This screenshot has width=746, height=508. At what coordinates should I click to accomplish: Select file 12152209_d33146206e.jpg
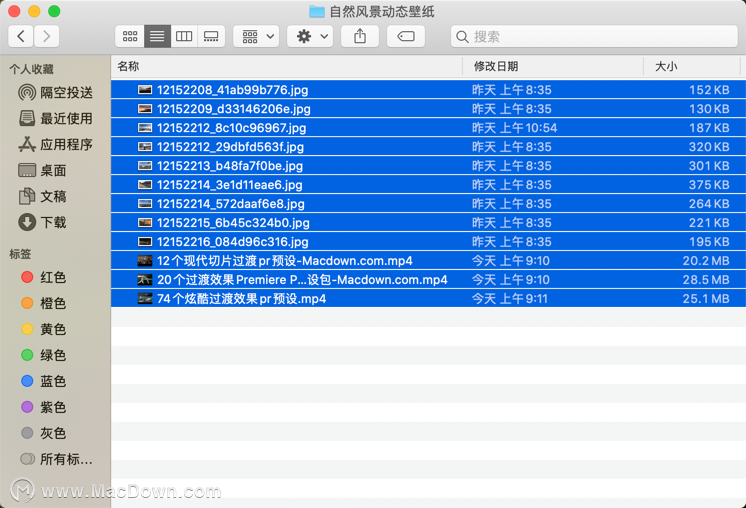pos(428,109)
